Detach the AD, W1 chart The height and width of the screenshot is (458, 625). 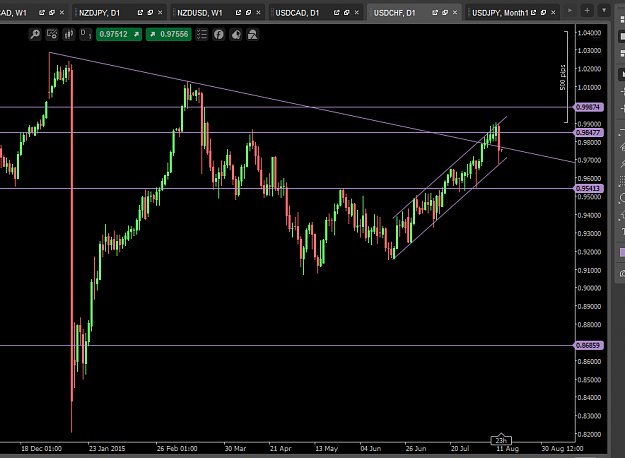click(x=42, y=13)
